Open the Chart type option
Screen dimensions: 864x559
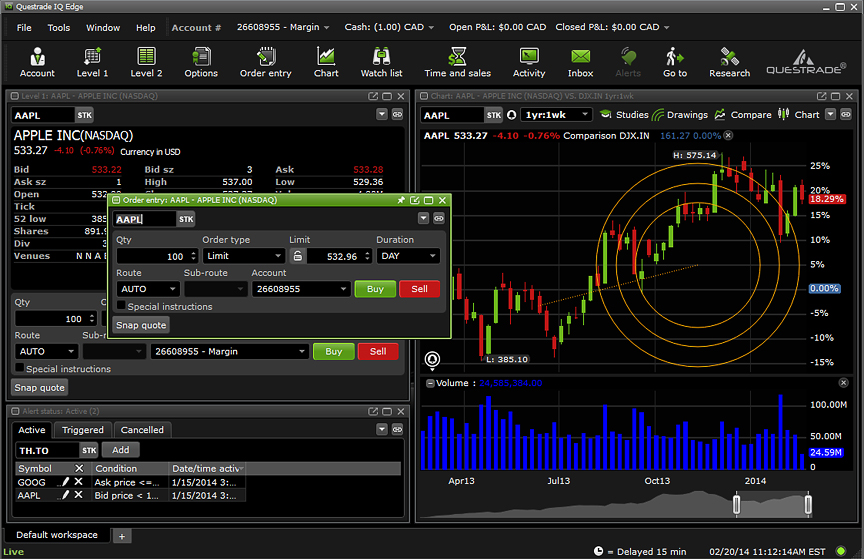[x=798, y=115]
